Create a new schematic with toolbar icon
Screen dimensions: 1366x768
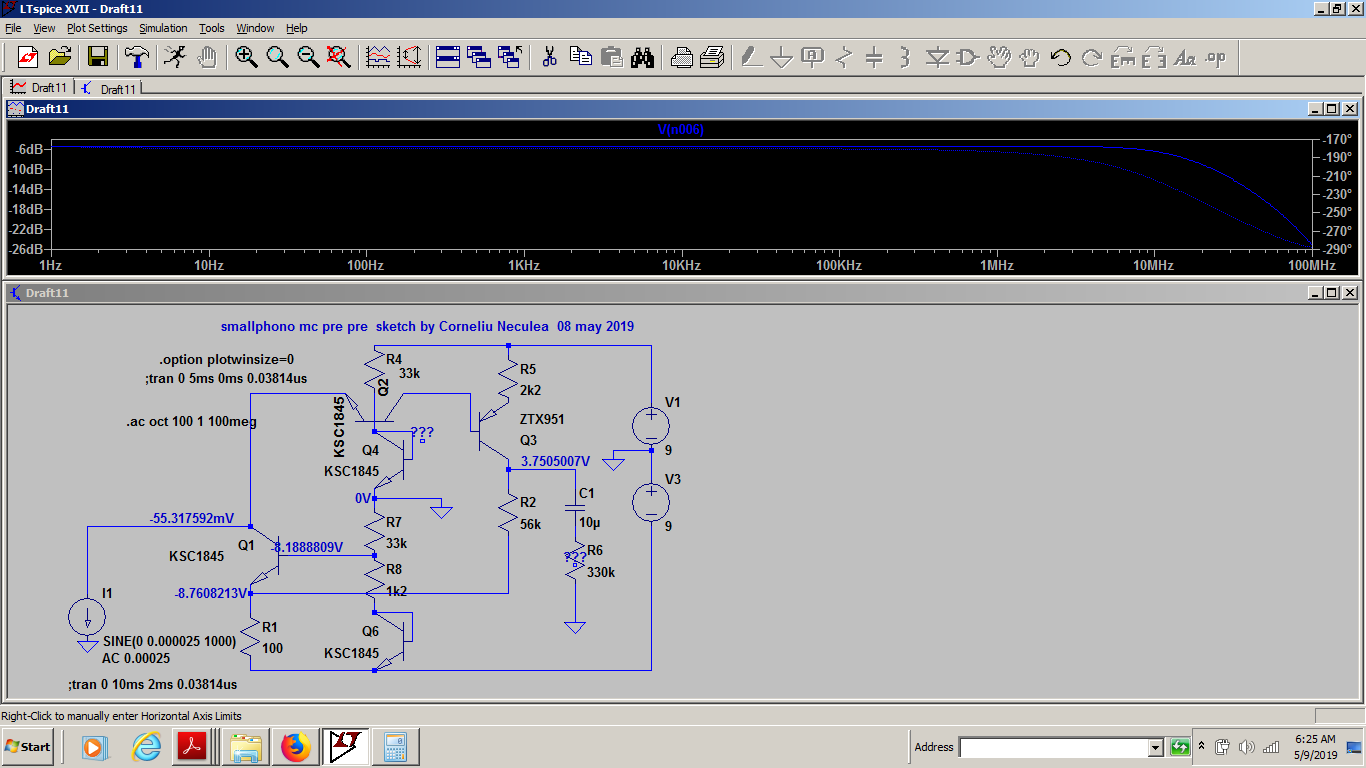coord(27,57)
